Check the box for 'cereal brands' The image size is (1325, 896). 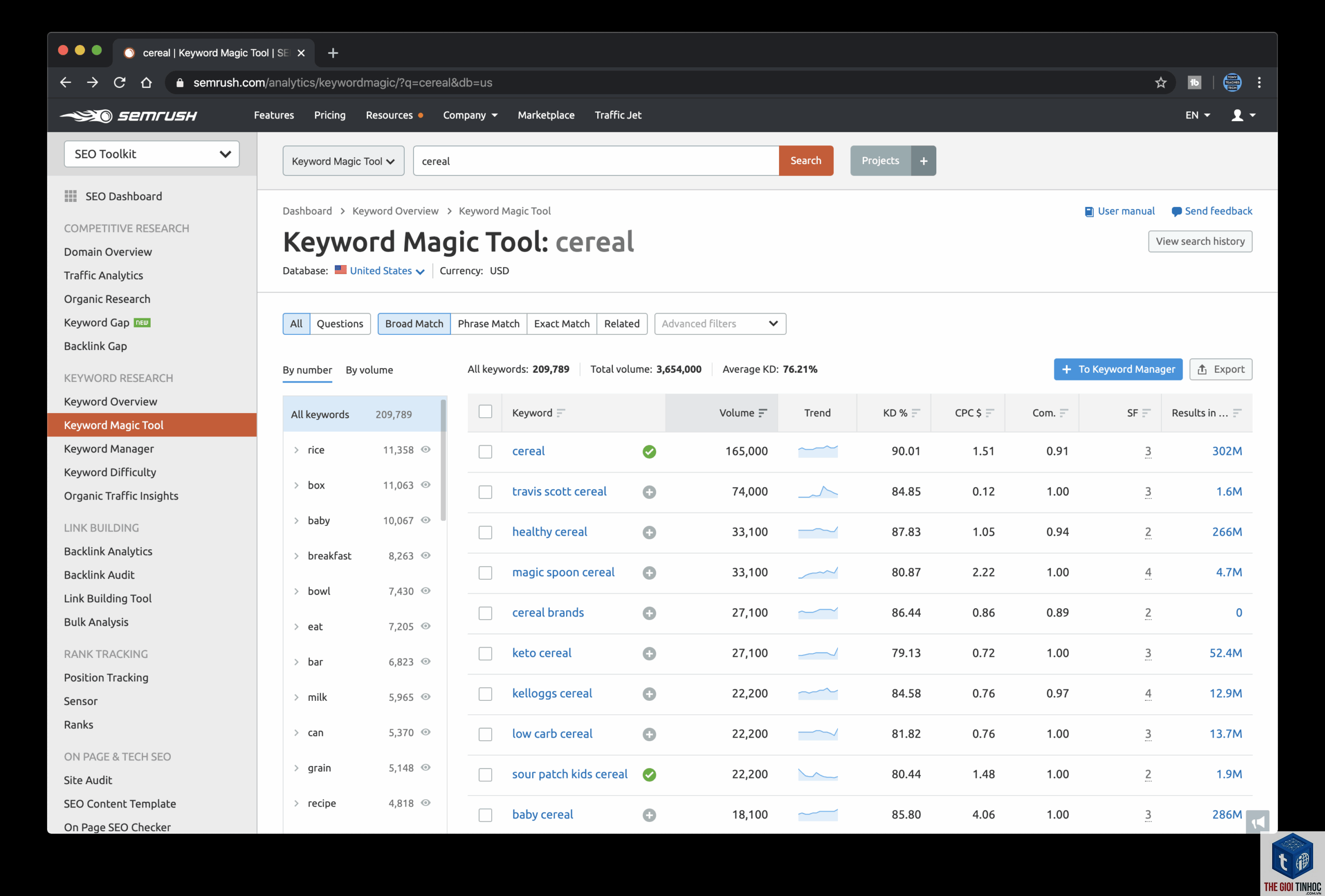click(485, 613)
